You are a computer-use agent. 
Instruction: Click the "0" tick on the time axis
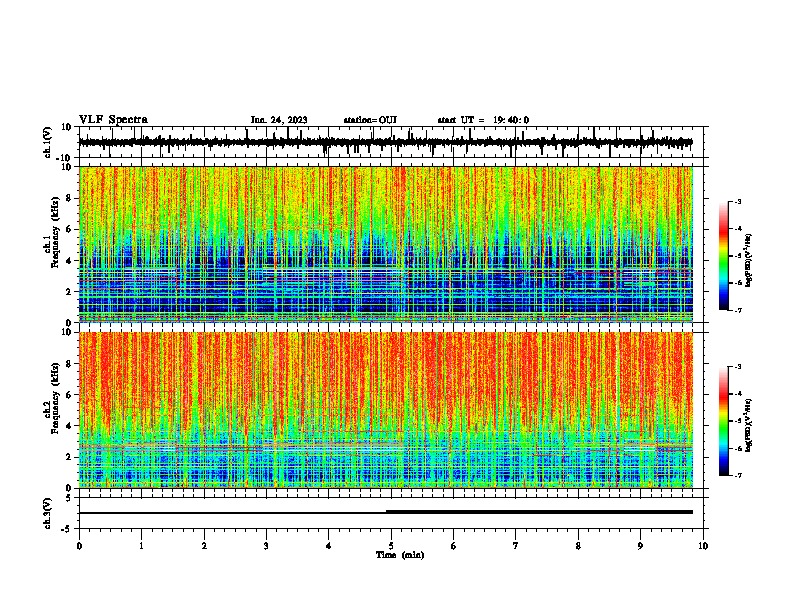tap(79, 546)
